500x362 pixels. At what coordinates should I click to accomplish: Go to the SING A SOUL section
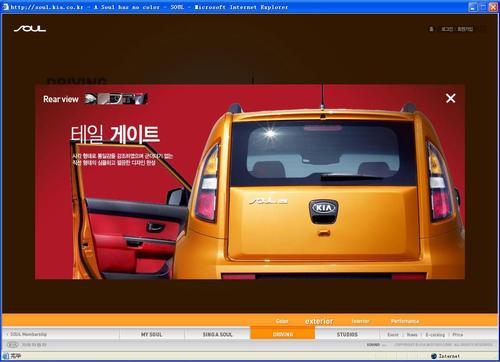(217, 334)
